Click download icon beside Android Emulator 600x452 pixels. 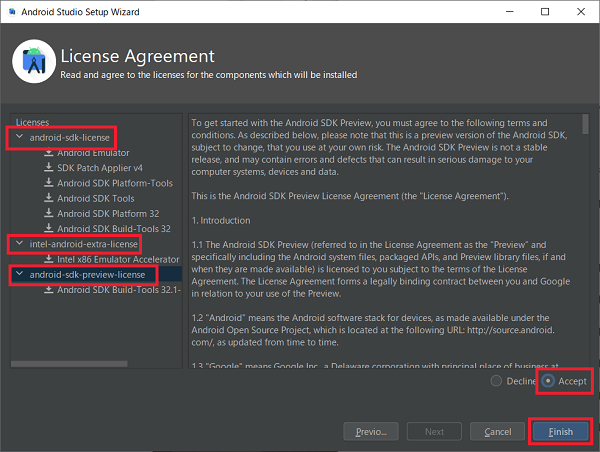pos(49,152)
